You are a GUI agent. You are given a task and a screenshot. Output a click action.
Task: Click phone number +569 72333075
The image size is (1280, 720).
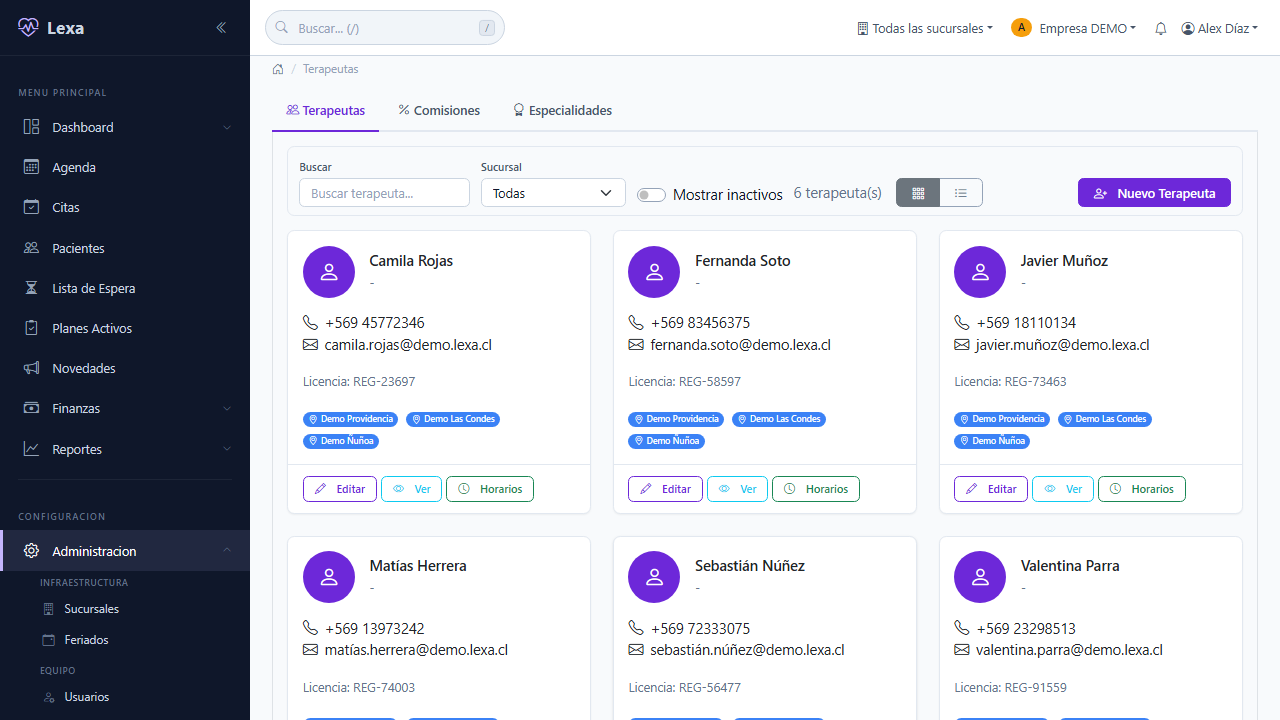700,629
